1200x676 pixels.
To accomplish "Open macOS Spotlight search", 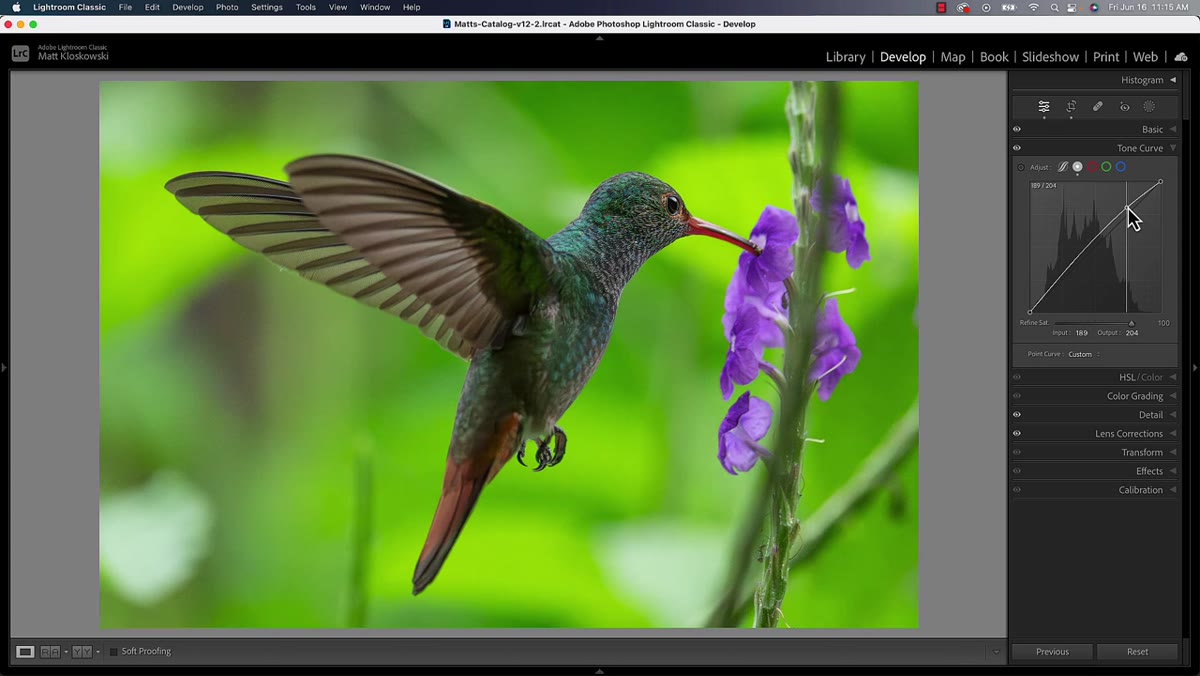I will tap(1055, 7).
